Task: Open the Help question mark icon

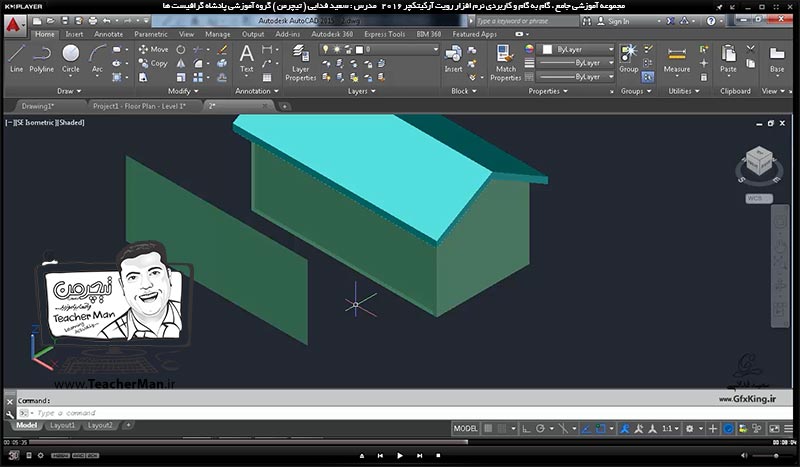Action: pos(711,21)
